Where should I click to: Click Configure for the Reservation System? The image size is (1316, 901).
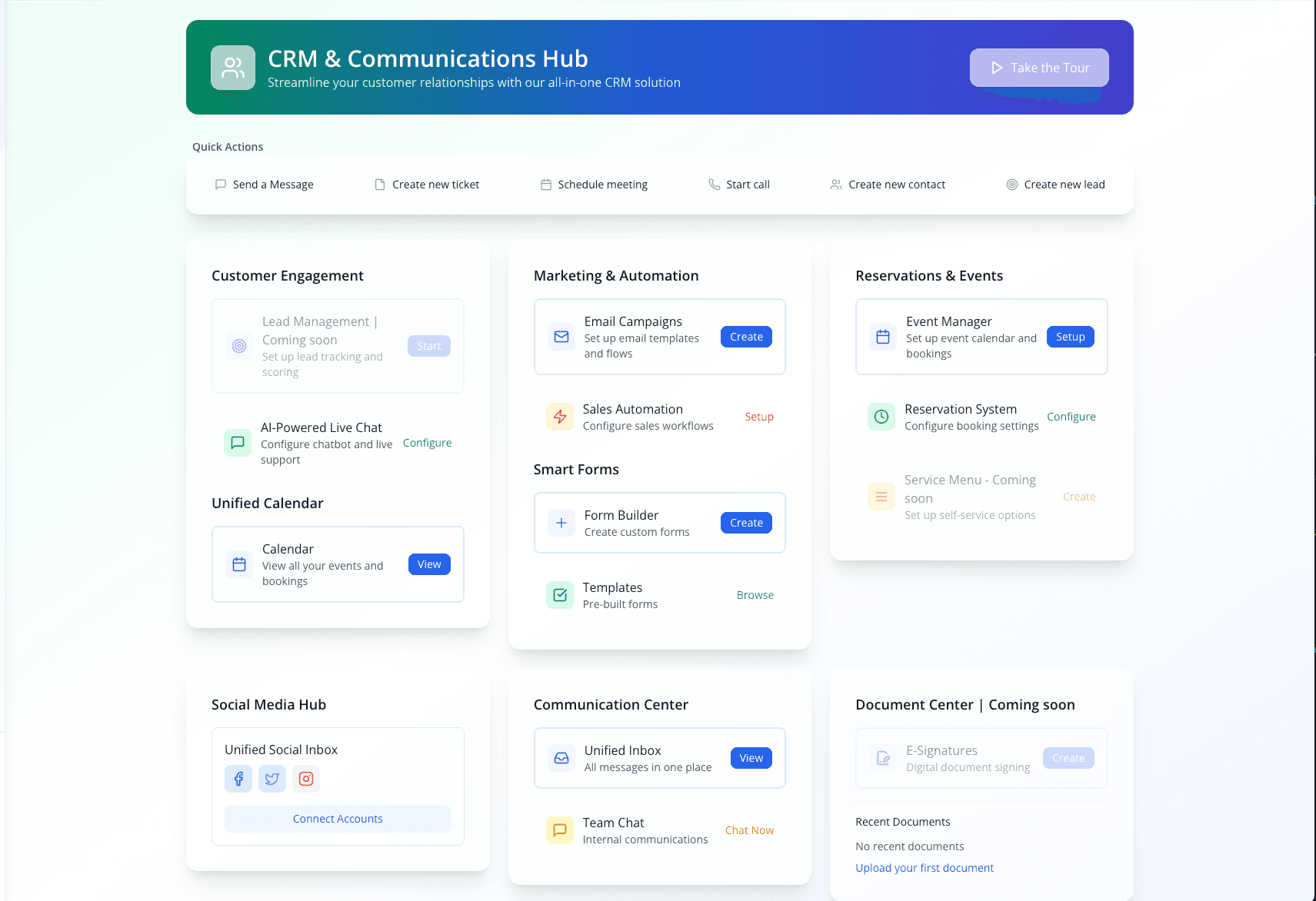(x=1071, y=416)
